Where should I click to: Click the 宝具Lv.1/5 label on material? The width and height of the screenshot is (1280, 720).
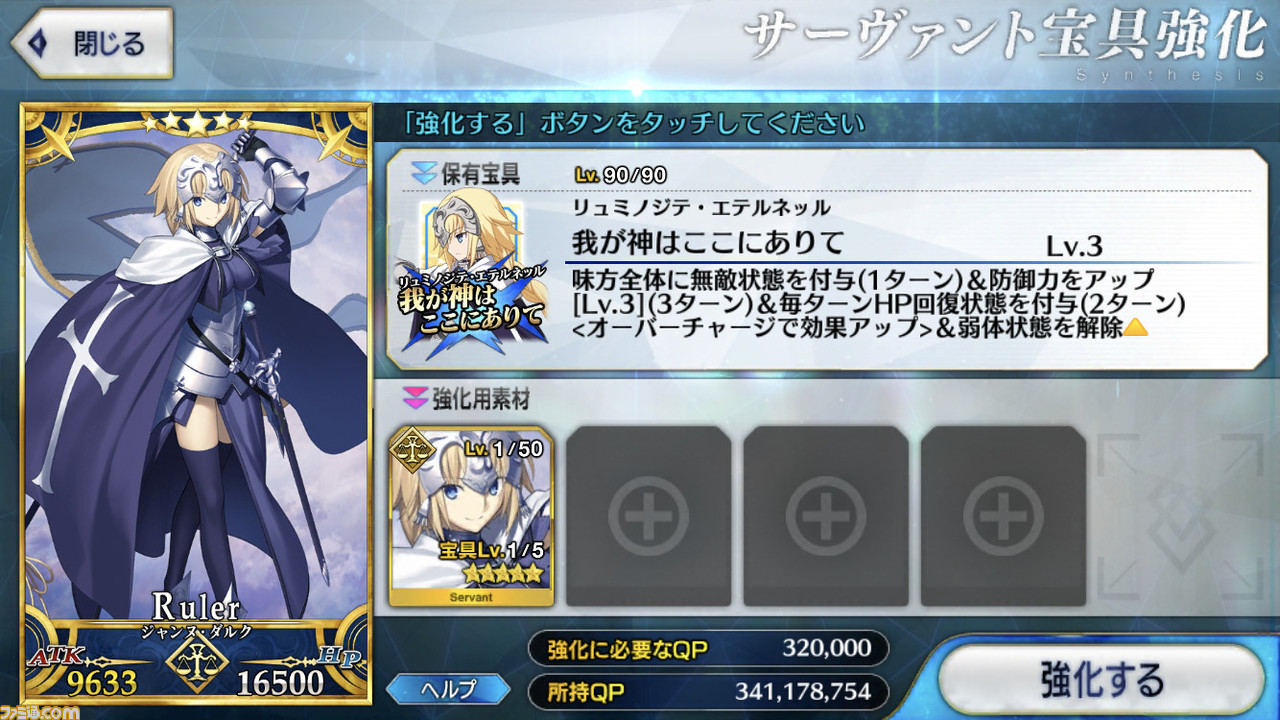[x=492, y=549]
